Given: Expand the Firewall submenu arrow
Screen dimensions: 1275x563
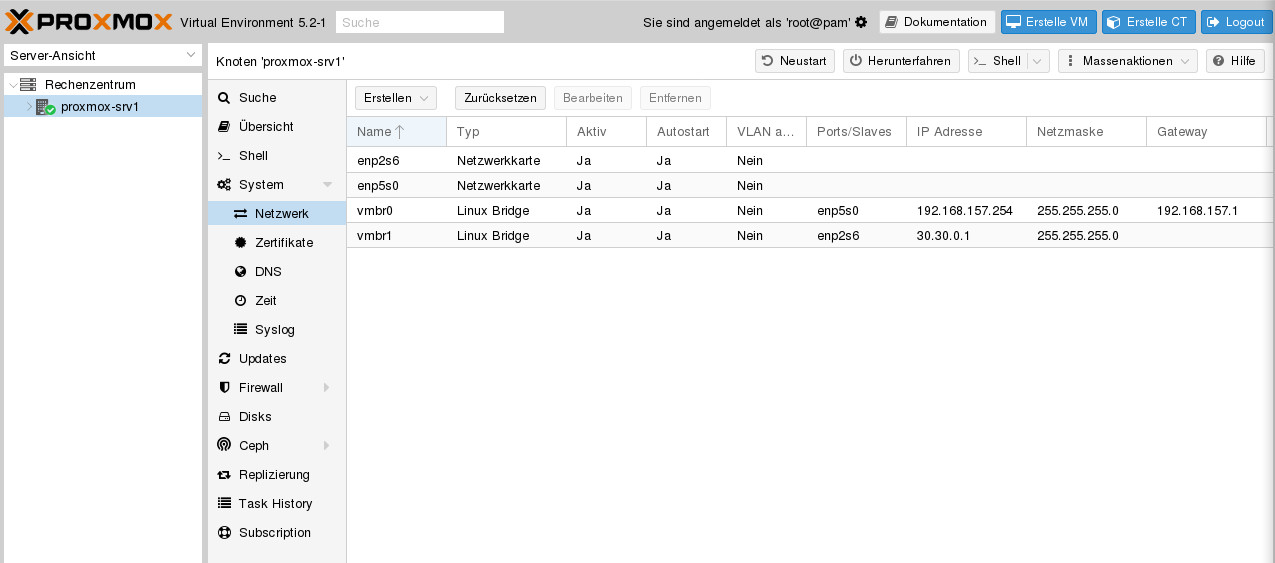Looking at the screenshot, I should pyautogui.click(x=326, y=388).
